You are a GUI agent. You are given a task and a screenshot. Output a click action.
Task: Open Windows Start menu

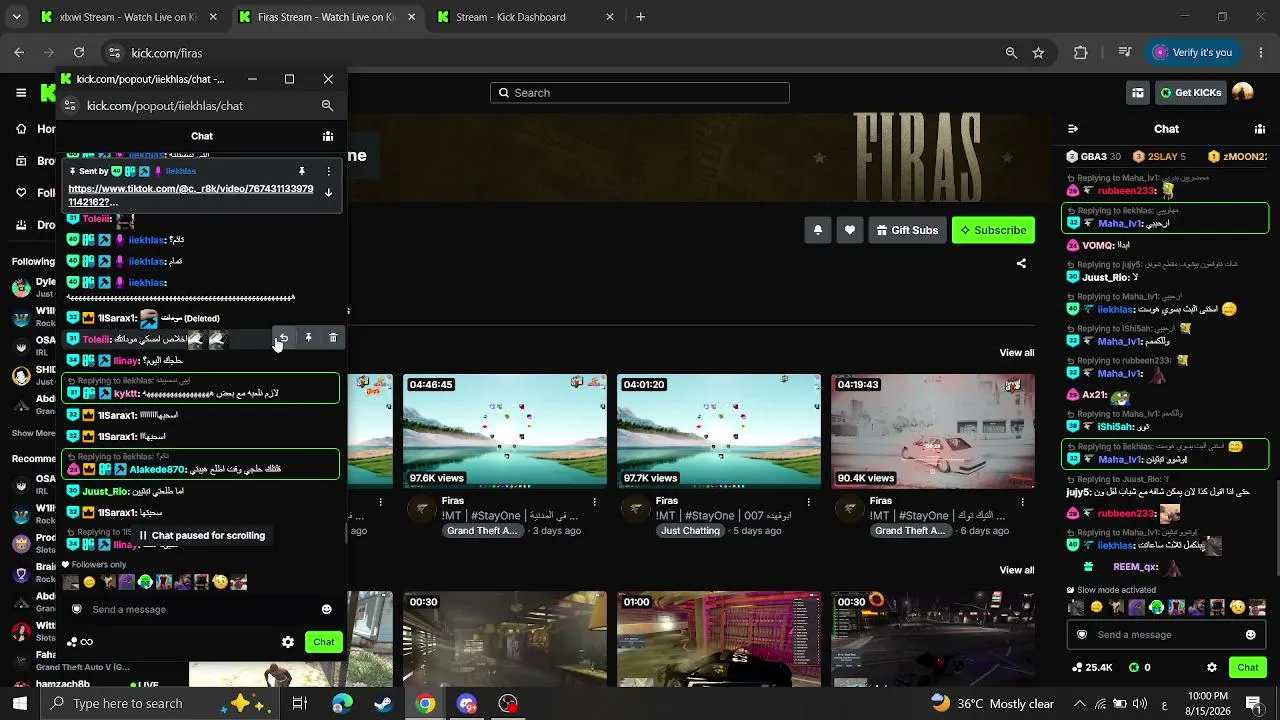tap(19, 704)
